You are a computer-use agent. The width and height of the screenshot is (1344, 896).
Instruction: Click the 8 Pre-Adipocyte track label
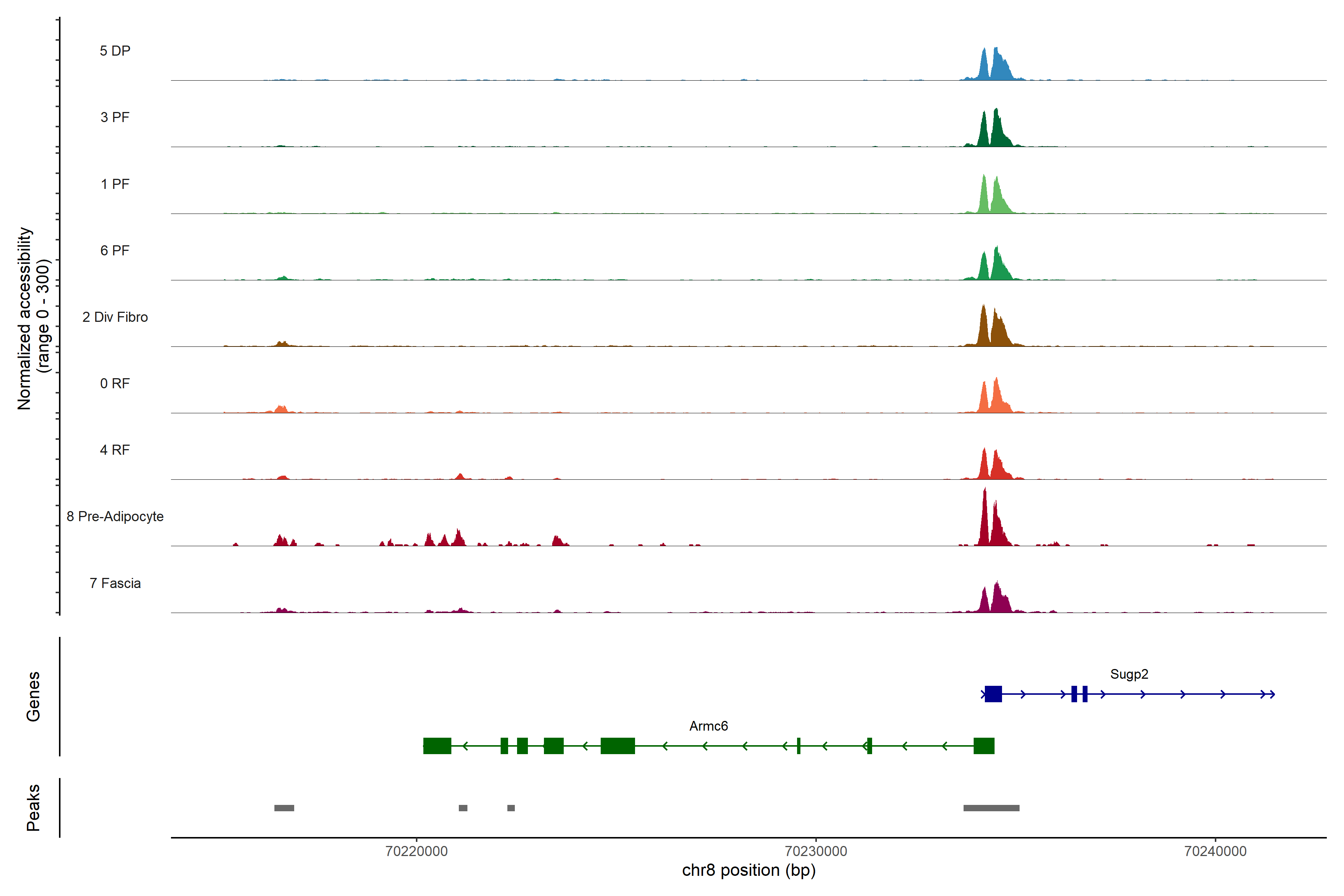115,516
